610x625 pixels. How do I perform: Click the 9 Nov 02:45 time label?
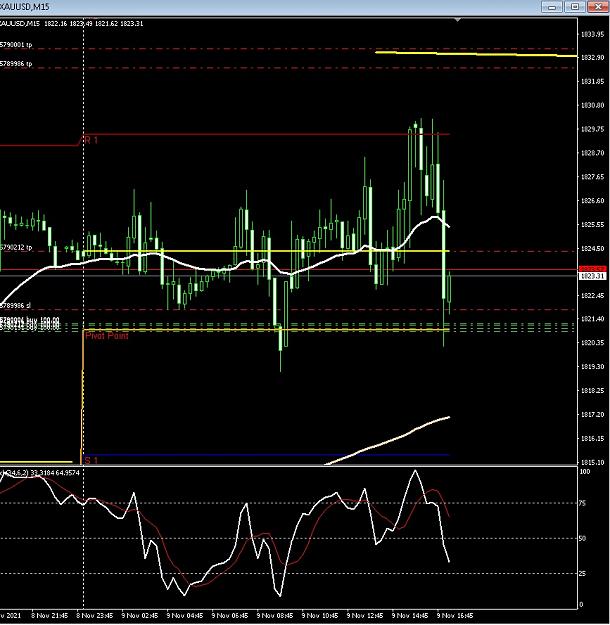(x=140, y=615)
